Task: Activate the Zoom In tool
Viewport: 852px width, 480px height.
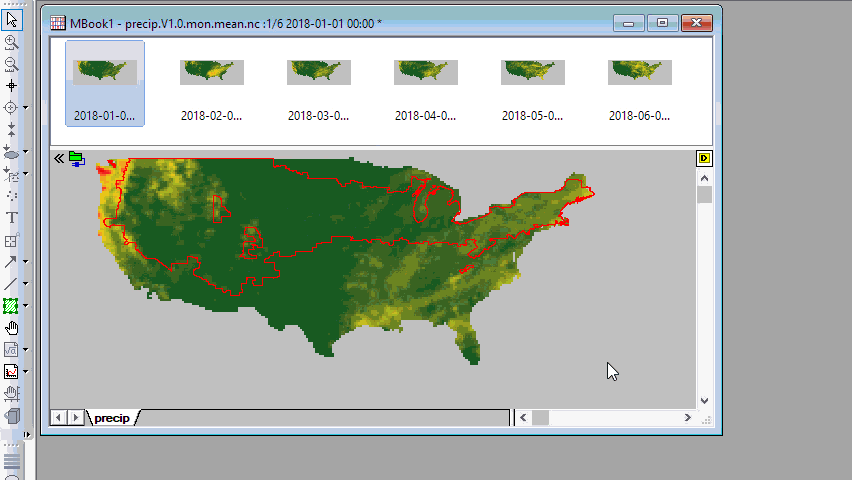Action: tap(12, 42)
